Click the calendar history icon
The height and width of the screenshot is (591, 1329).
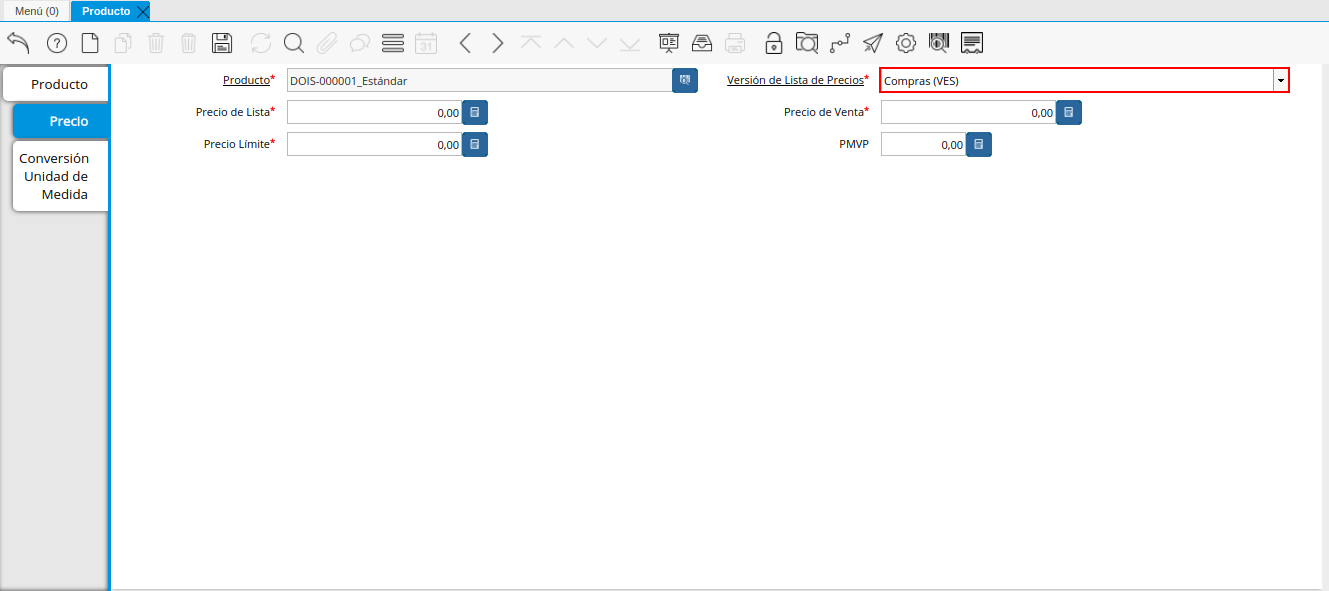(x=426, y=43)
